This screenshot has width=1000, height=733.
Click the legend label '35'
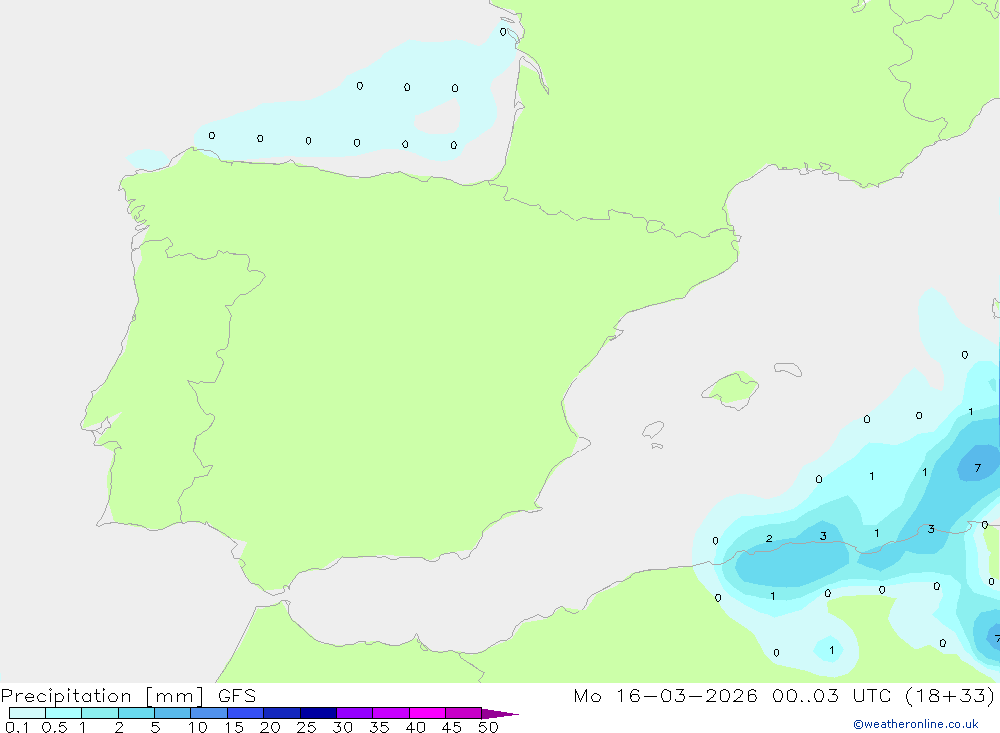379,727
